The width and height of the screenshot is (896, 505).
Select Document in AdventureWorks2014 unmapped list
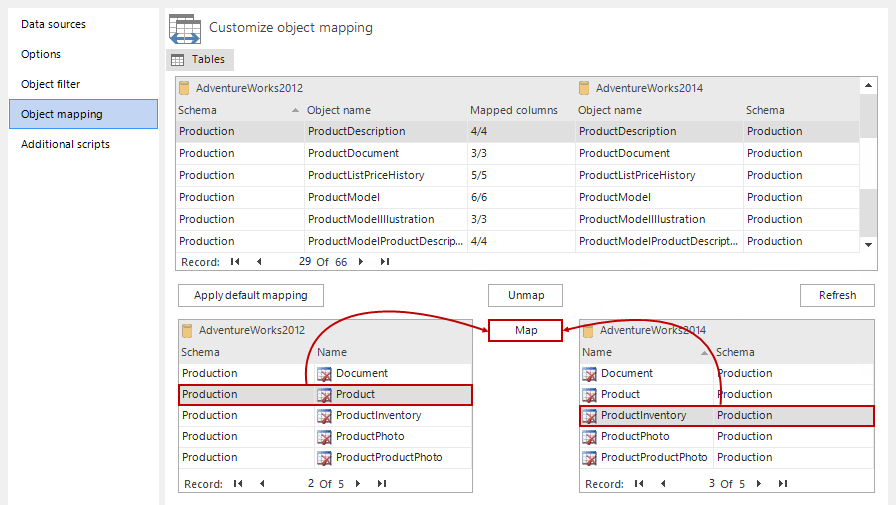tap(727, 374)
